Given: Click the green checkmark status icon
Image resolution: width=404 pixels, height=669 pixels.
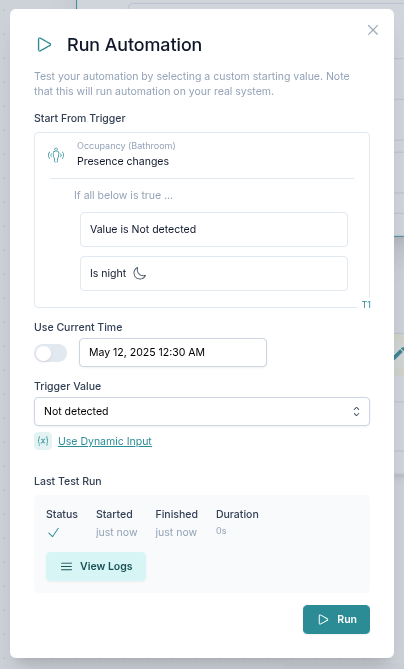Looking at the screenshot, I should tap(53, 532).
